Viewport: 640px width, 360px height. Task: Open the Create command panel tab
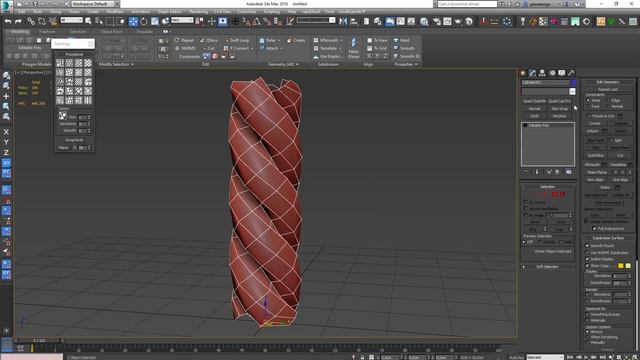coord(523,73)
